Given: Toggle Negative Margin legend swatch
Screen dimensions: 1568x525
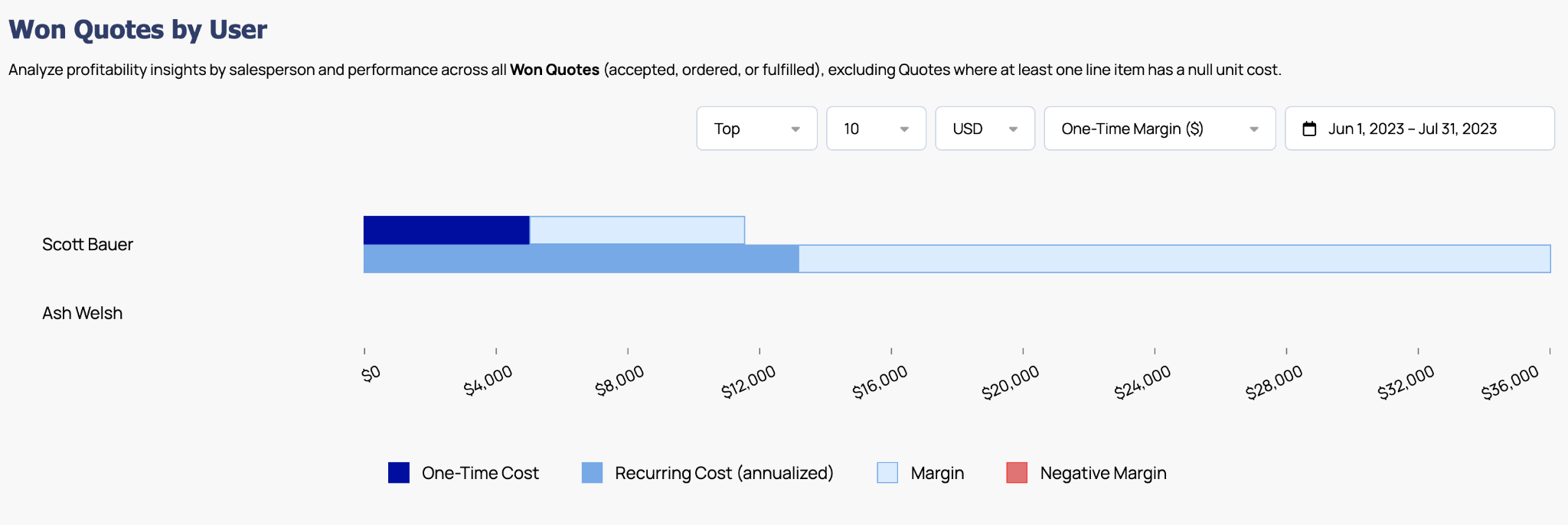Looking at the screenshot, I should coord(1016,473).
